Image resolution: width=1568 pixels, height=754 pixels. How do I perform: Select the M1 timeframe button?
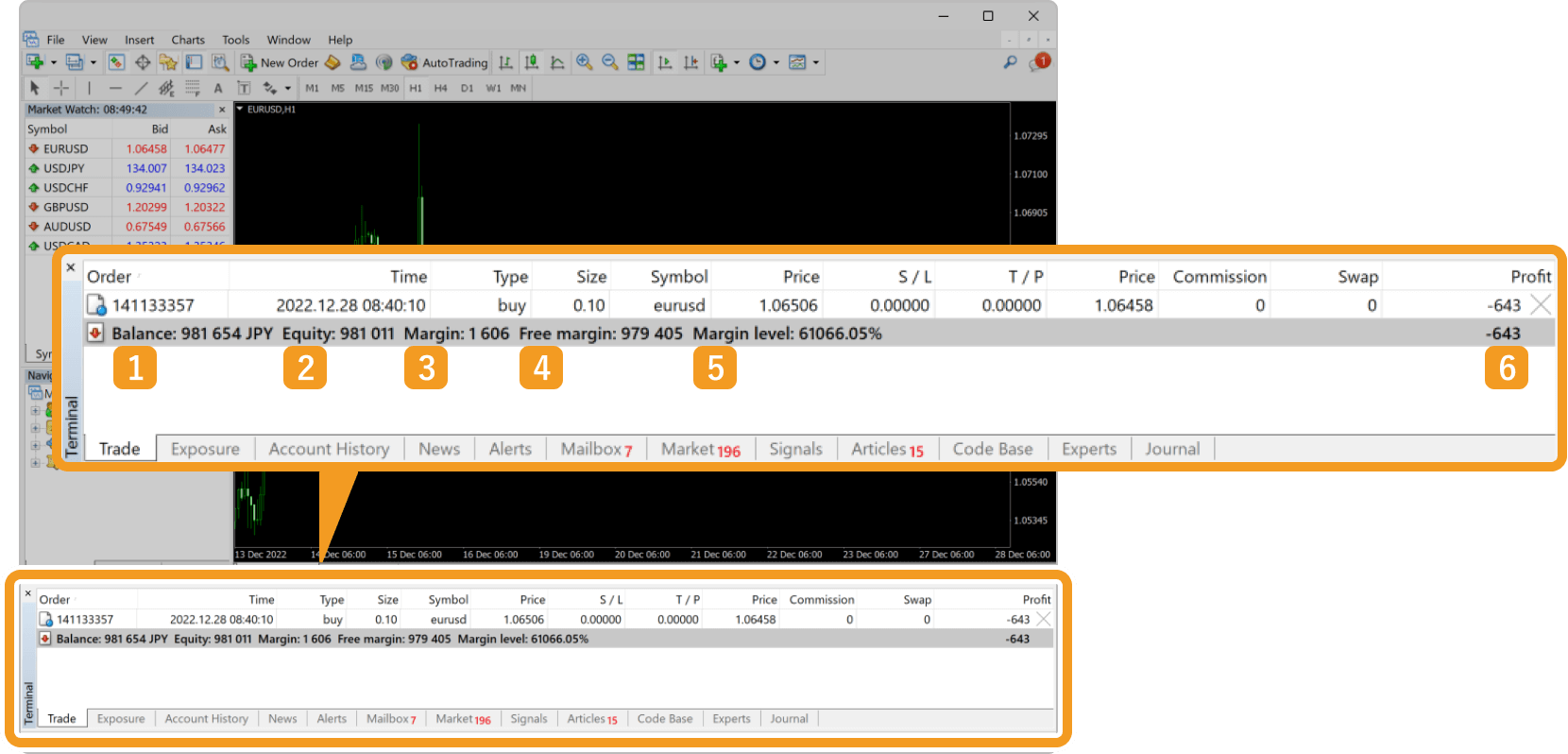[x=313, y=88]
